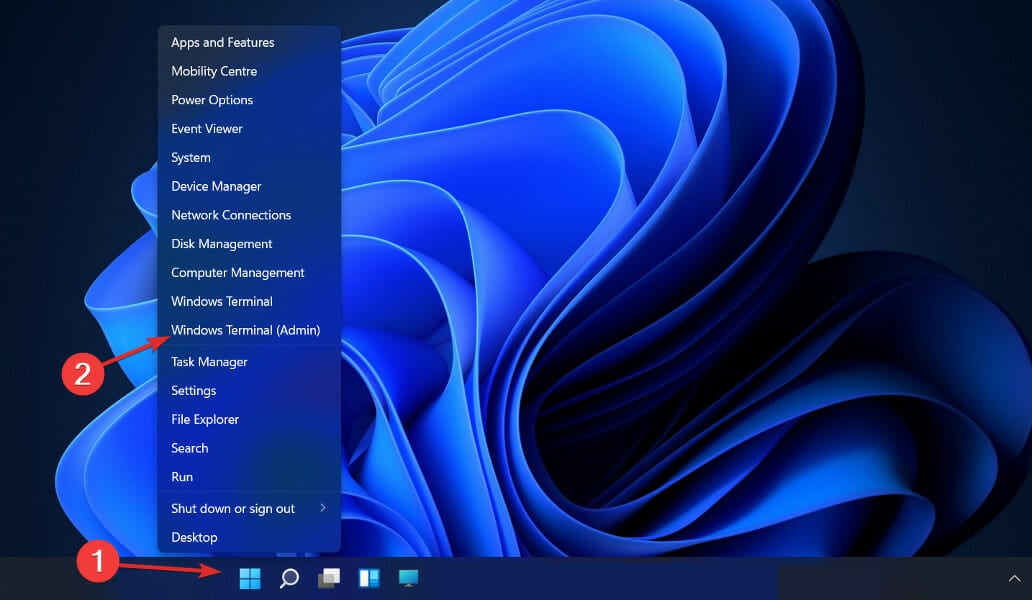The width and height of the screenshot is (1032, 600).
Task: Open the Start menu from the taskbar
Action: [249, 578]
